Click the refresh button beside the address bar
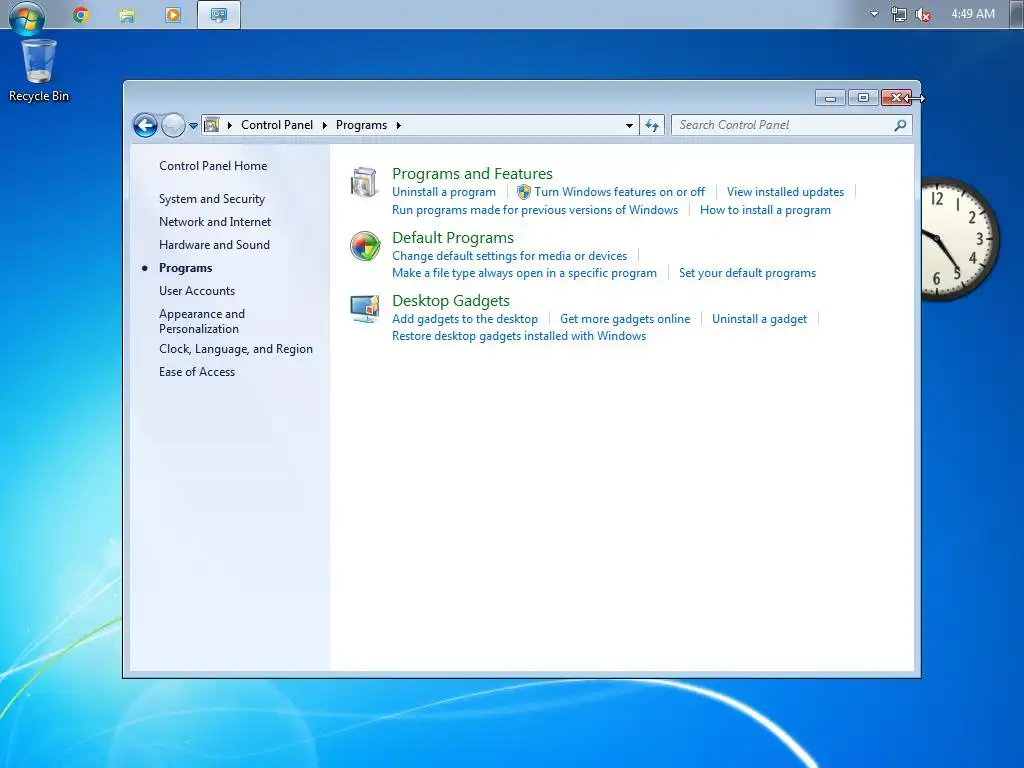This screenshot has width=1024, height=768. pos(652,125)
